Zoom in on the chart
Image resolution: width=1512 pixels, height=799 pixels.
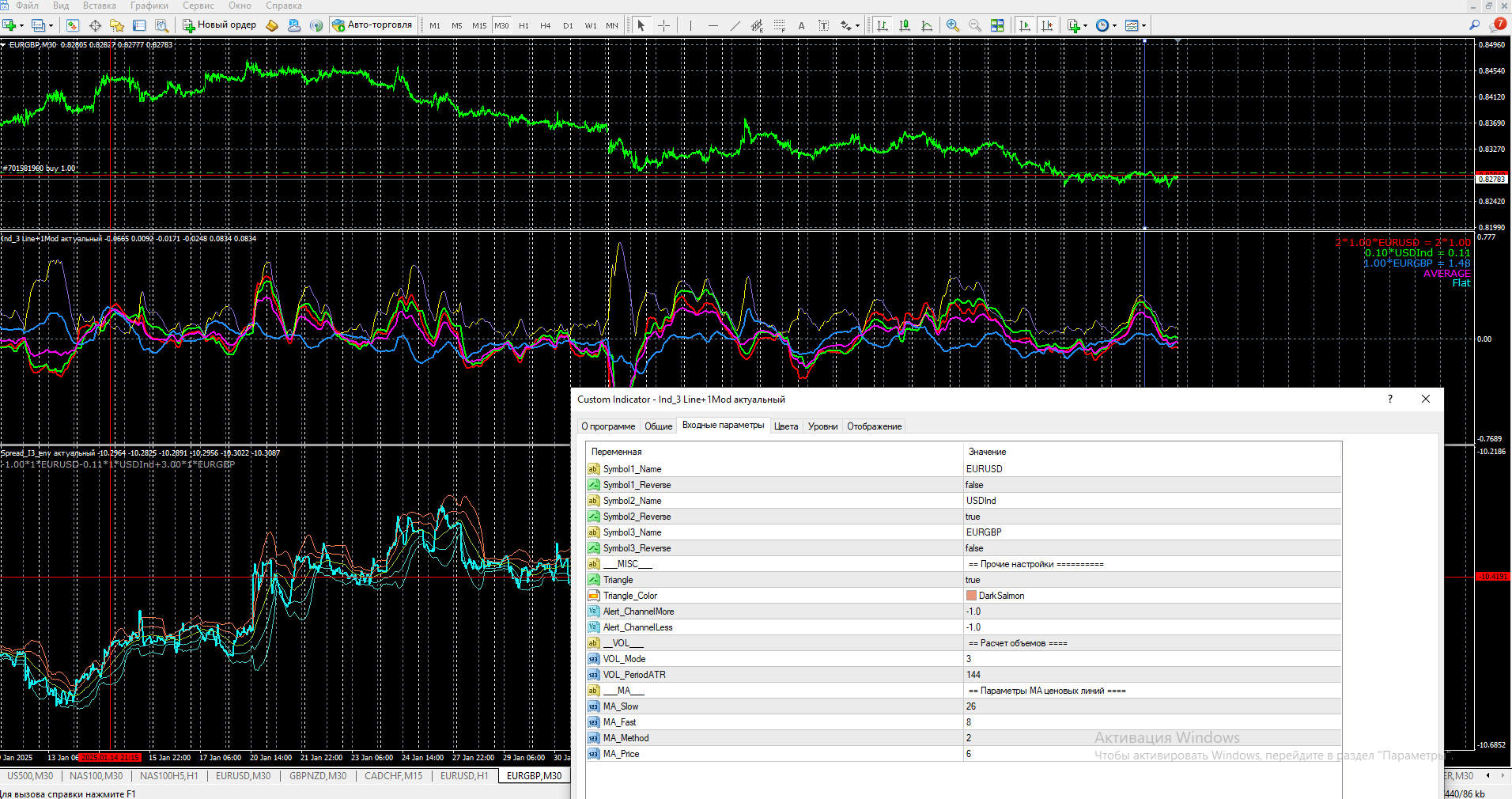(953, 25)
